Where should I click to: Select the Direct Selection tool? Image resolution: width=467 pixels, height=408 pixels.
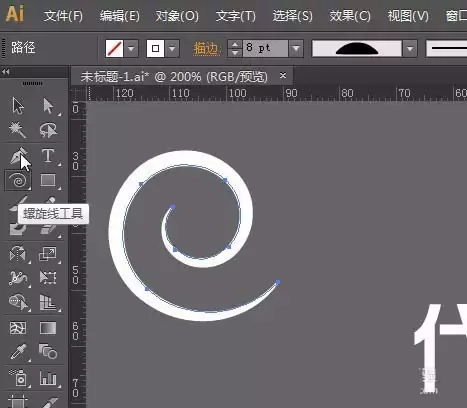pyautogui.click(x=48, y=106)
